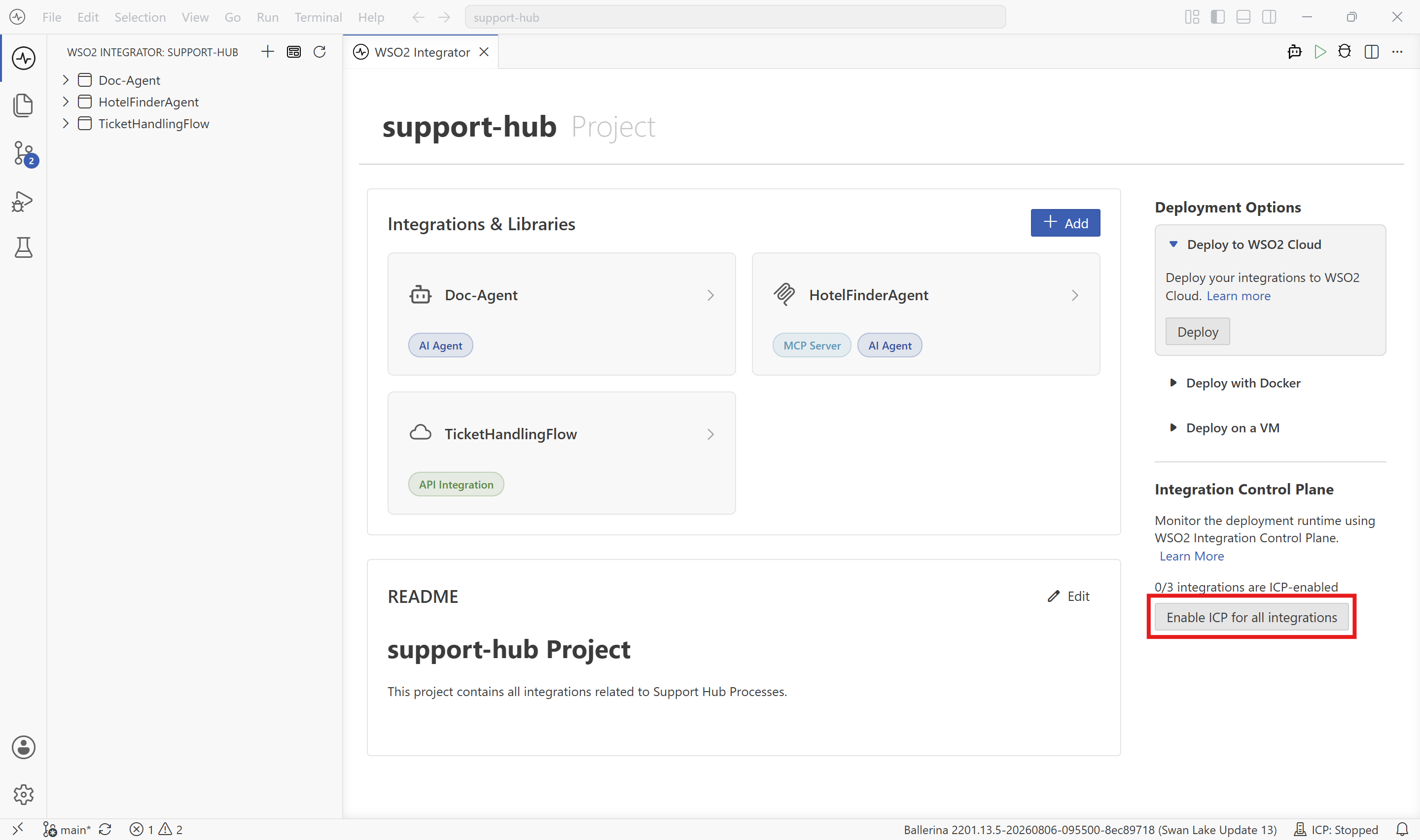Toggle the primary side bar layout icon

click(x=1218, y=17)
